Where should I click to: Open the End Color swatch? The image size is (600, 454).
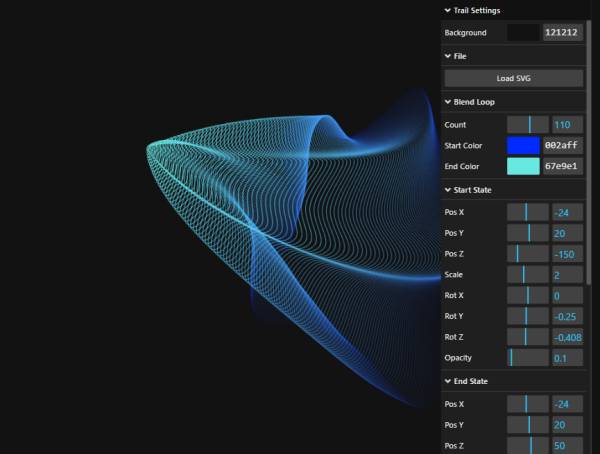click(522, 166)
